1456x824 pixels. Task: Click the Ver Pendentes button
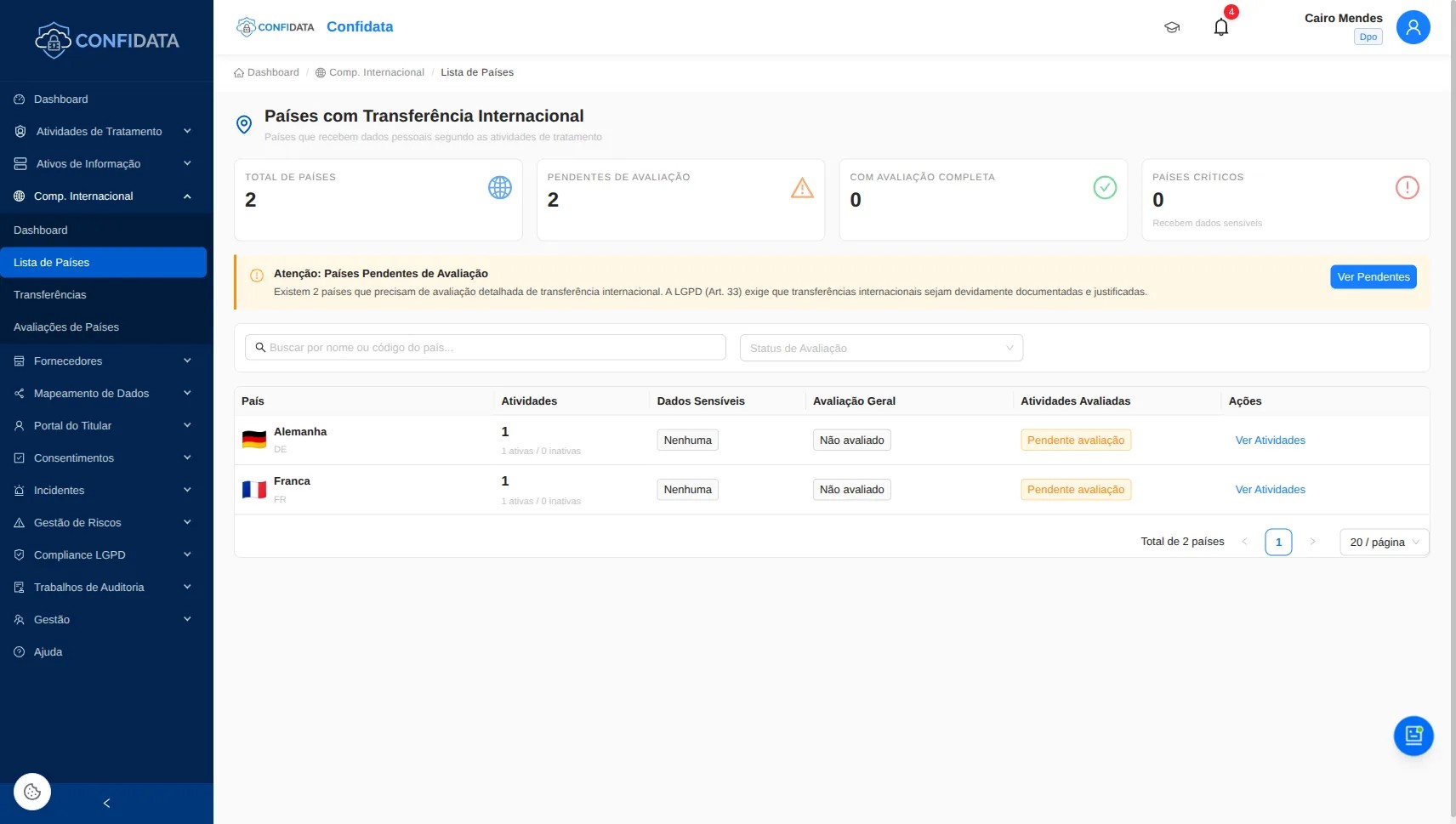click(x=1373, y=277)
